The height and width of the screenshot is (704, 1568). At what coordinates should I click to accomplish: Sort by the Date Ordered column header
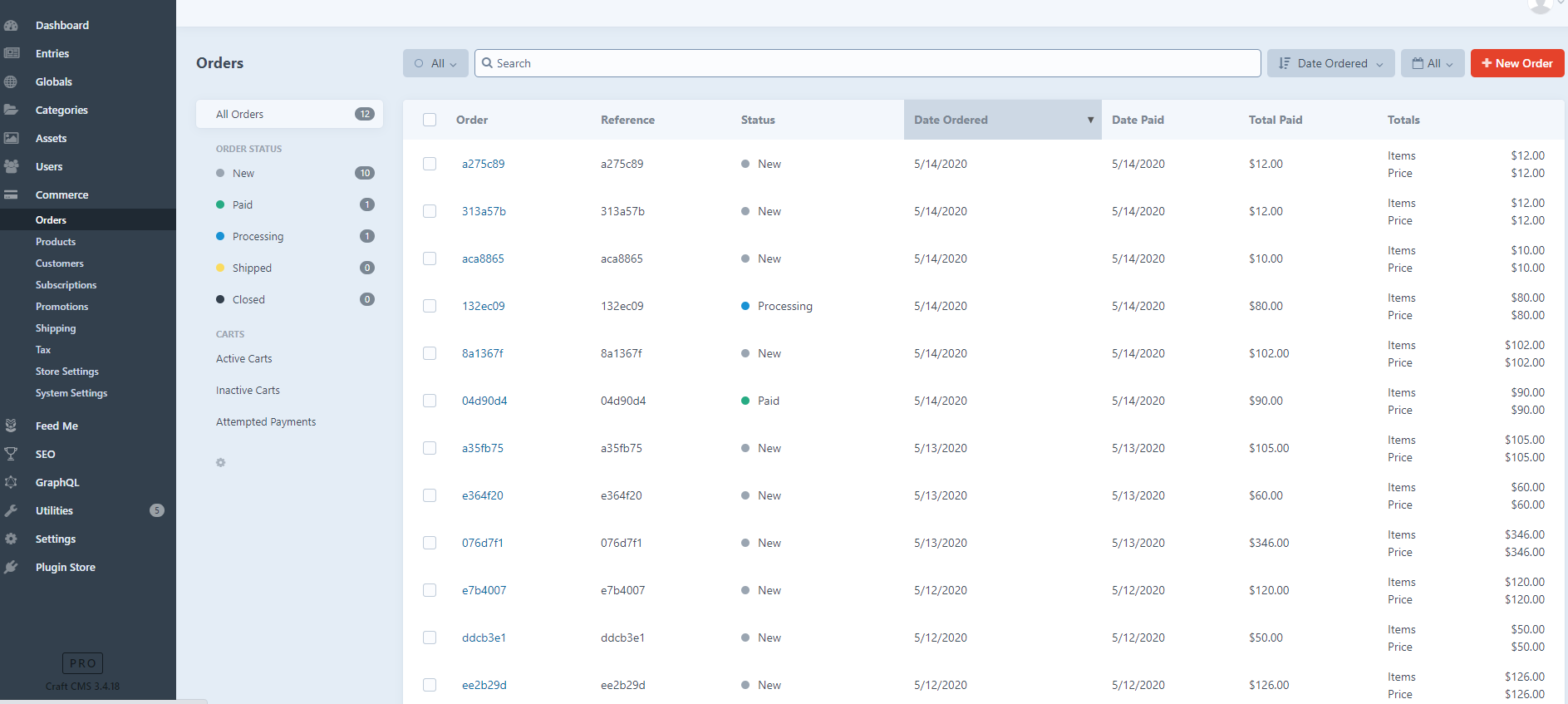point(1002,120)
